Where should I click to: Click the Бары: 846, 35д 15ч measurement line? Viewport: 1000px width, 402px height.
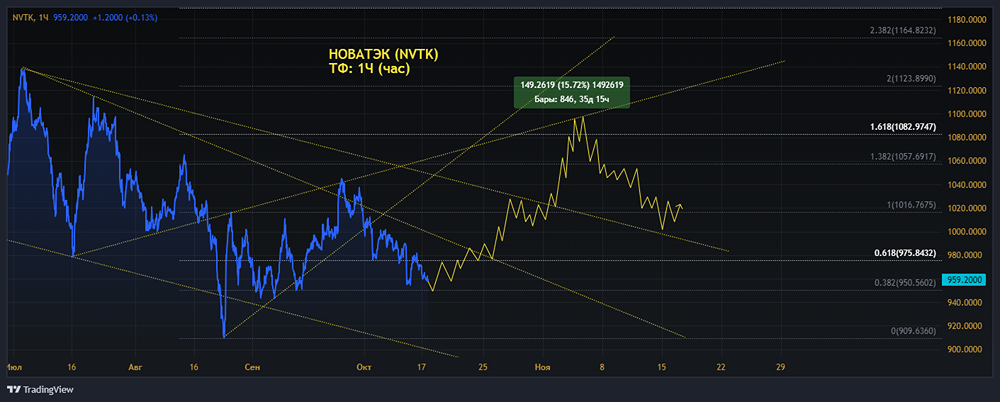click(x=572, y=100)
